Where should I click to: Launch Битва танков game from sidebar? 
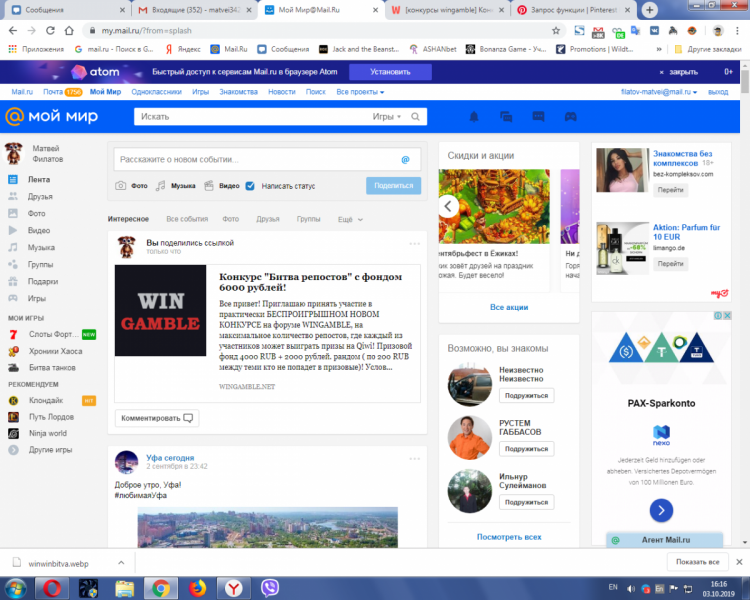pyautogui.click(x=53, y=367)
